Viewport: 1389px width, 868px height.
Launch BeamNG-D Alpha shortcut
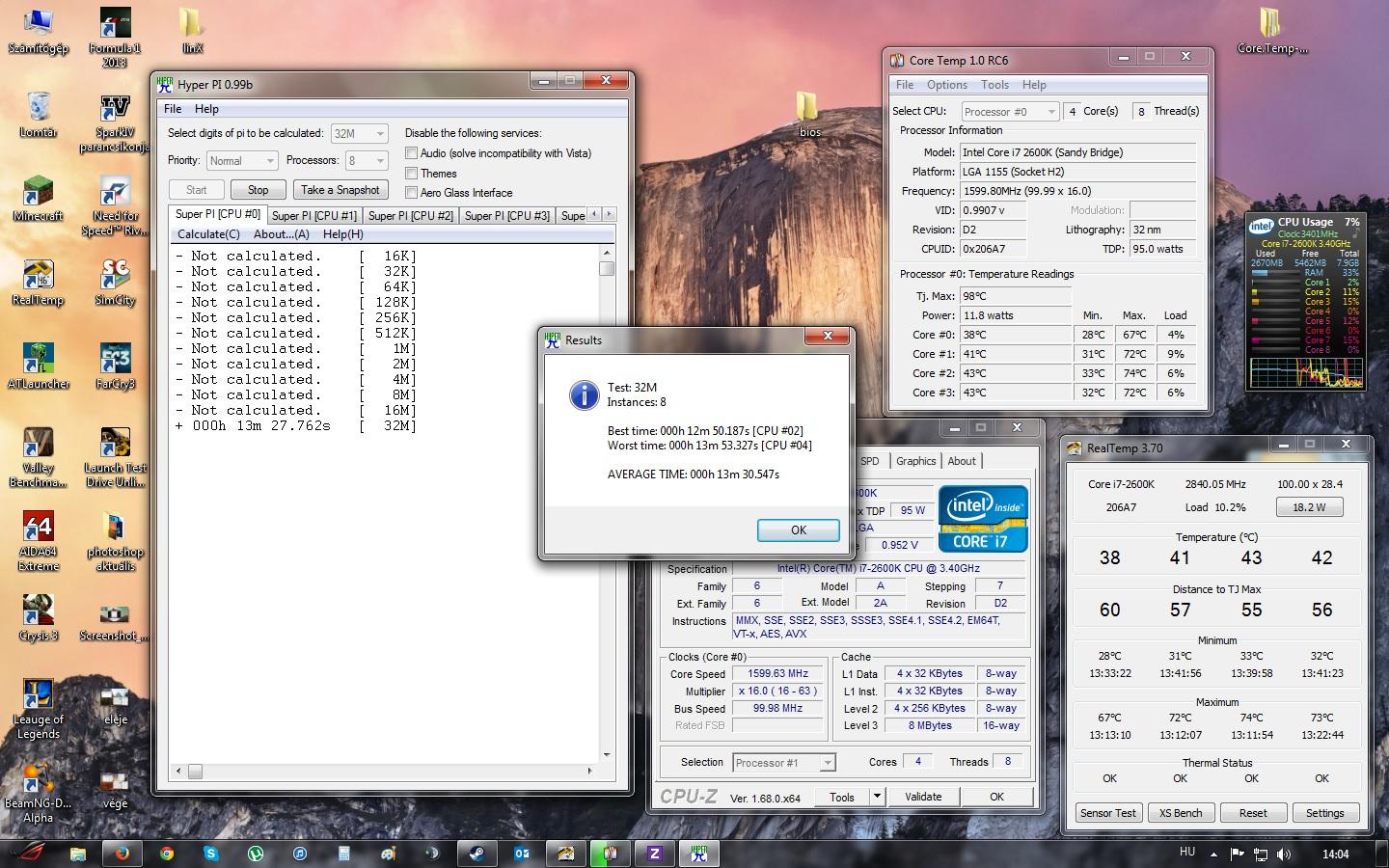[38, 794]
